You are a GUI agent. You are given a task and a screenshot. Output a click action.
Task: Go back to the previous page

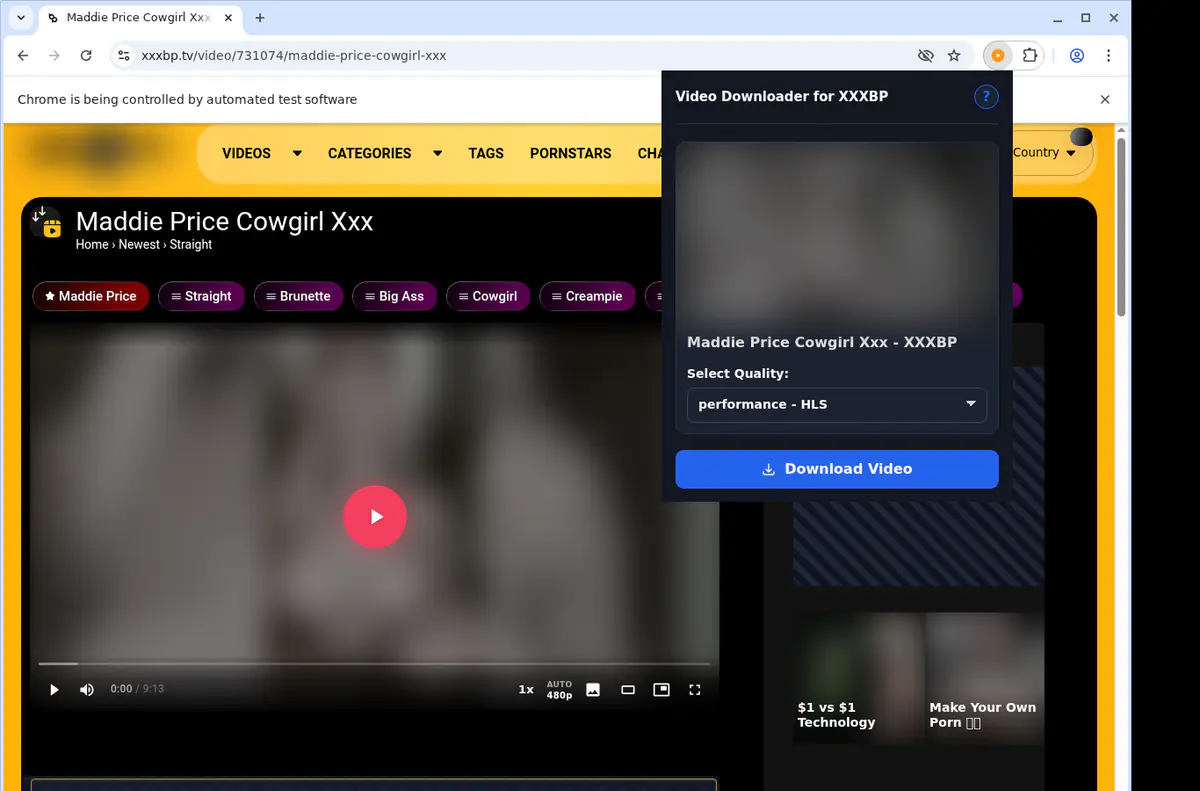(23, 56)
